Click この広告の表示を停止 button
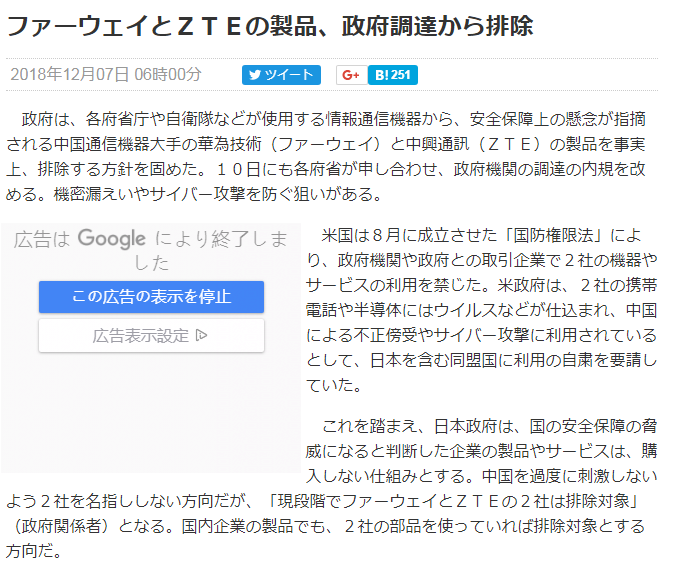The width and height of the screenshot is (680, 576). pos(151,297)
